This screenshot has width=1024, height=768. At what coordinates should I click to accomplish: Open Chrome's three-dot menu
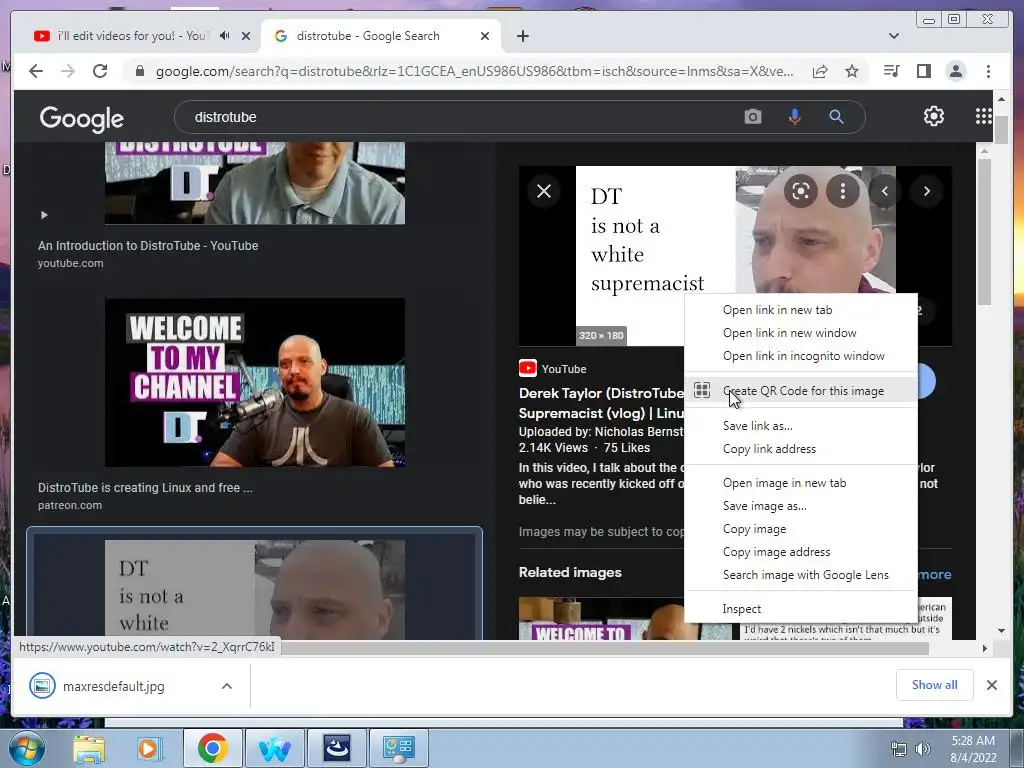(x=988, y=71)
